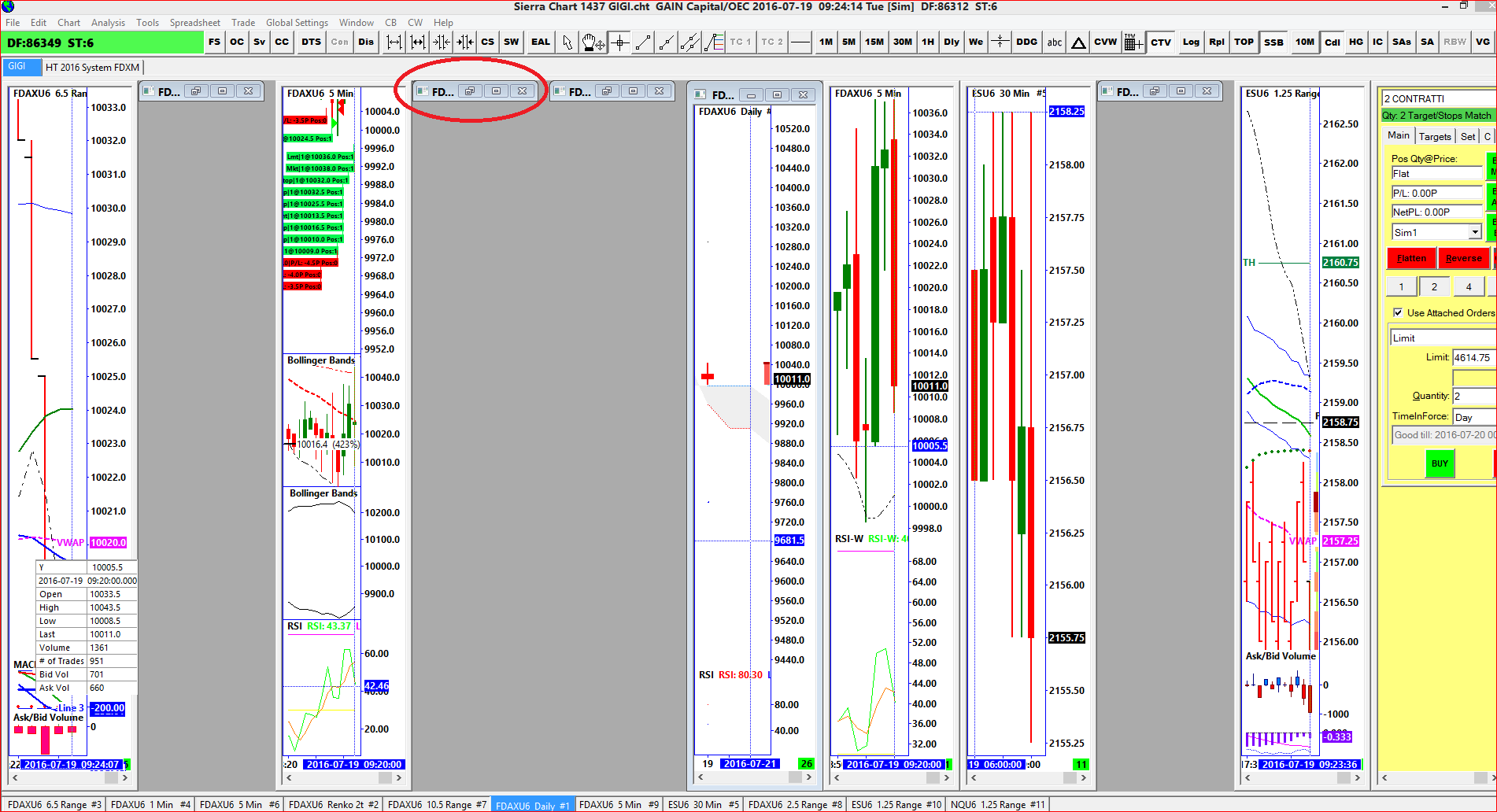The width and height of the screenshot is (1497, 812).
Task: Open the Spreadsheet menu
Action: [195, 23]
